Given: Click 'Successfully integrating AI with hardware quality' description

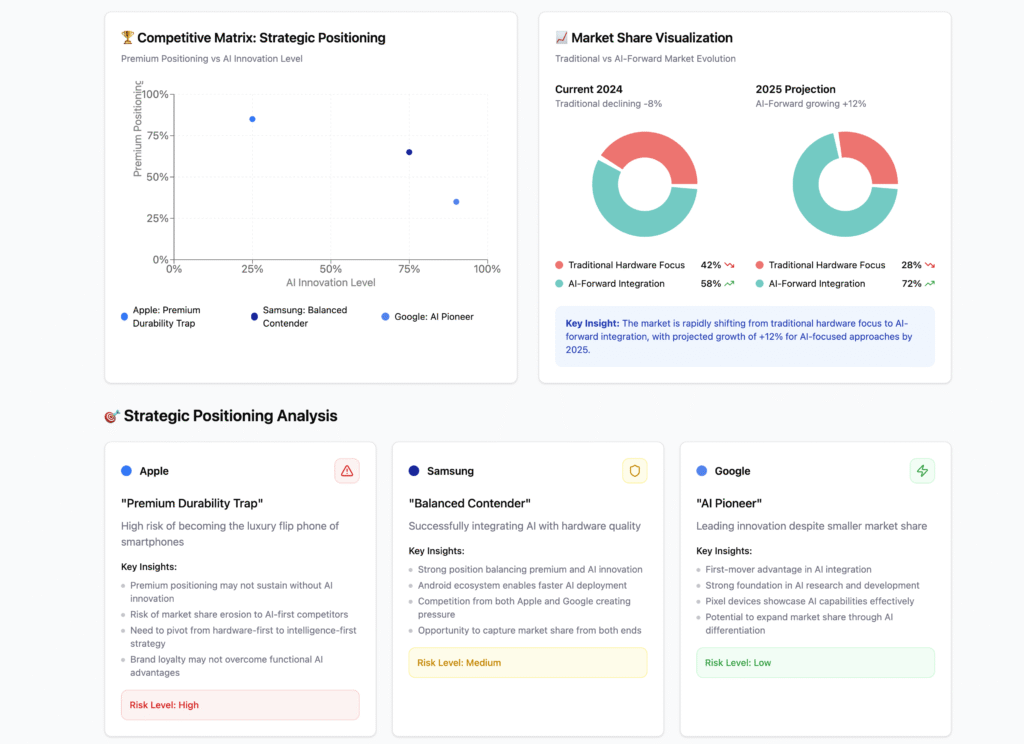Looking at the screenshot, I should tap(524, 526).
